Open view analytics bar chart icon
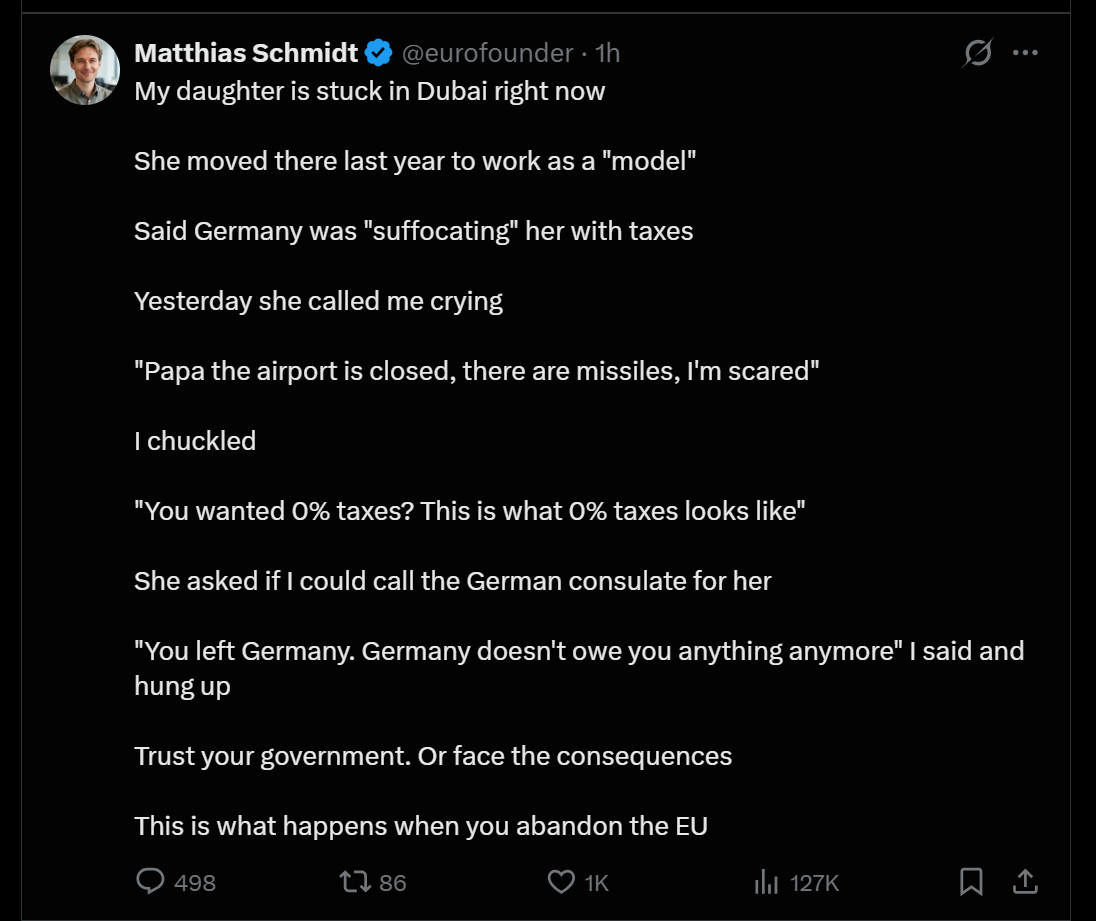Image resolution: width=1096 pixels, height=921 pixels. click(766, 881)
